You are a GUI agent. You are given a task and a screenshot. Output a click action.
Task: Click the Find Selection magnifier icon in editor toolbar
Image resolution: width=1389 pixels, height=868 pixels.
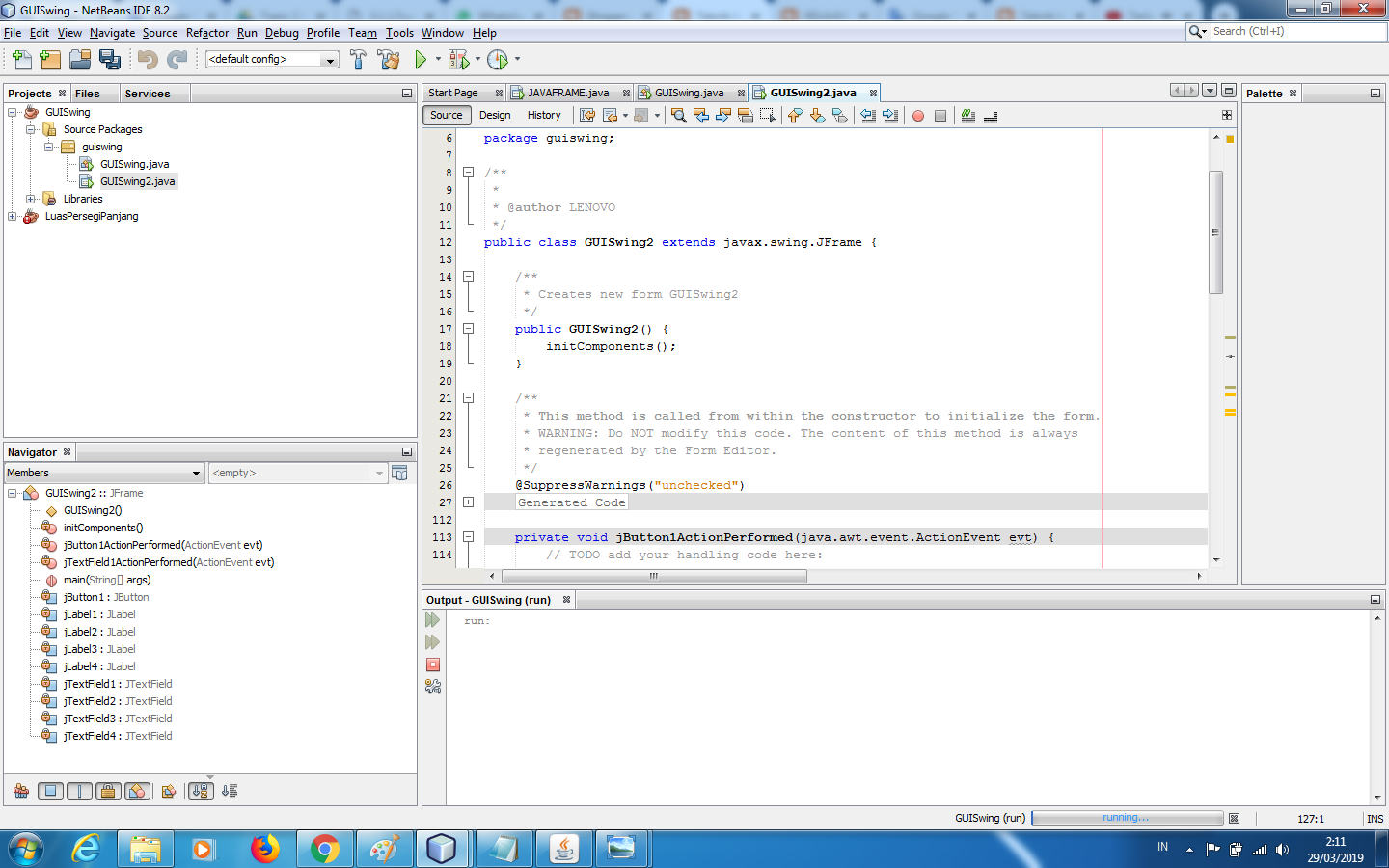(x=679, y=116)
